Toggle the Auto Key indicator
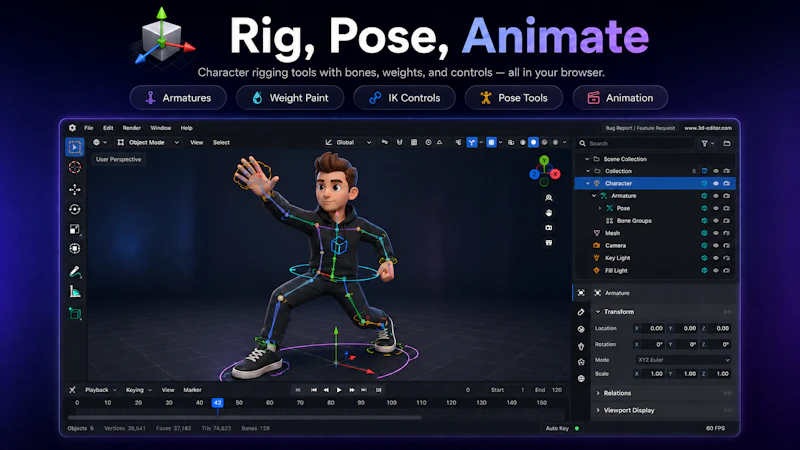This screenshot has width=800, height=450. coord(577,428)
